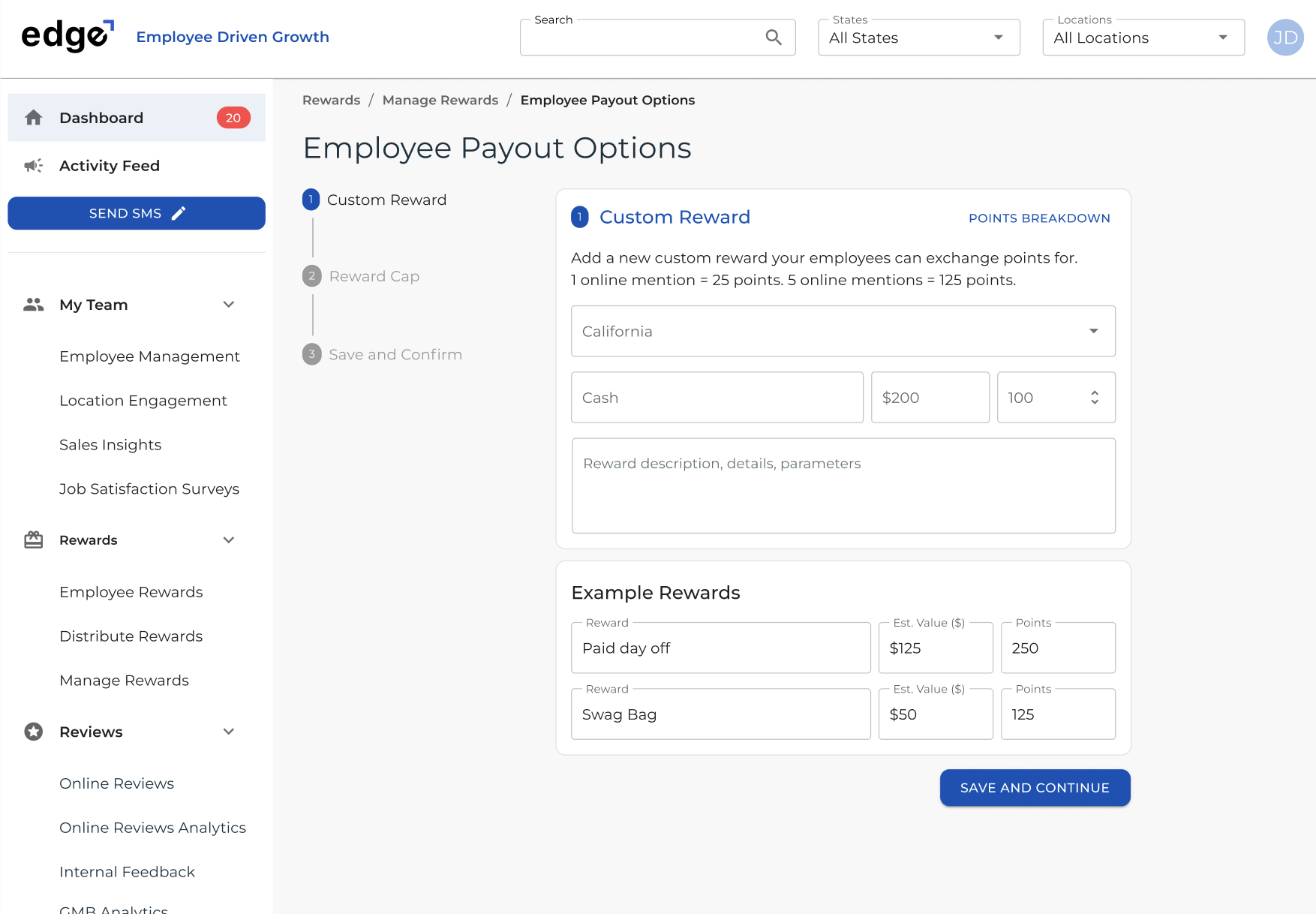Click the Dashboard home icon
Screen dimensions: 1316x914
pyautogui.click(x=34, y=118)
